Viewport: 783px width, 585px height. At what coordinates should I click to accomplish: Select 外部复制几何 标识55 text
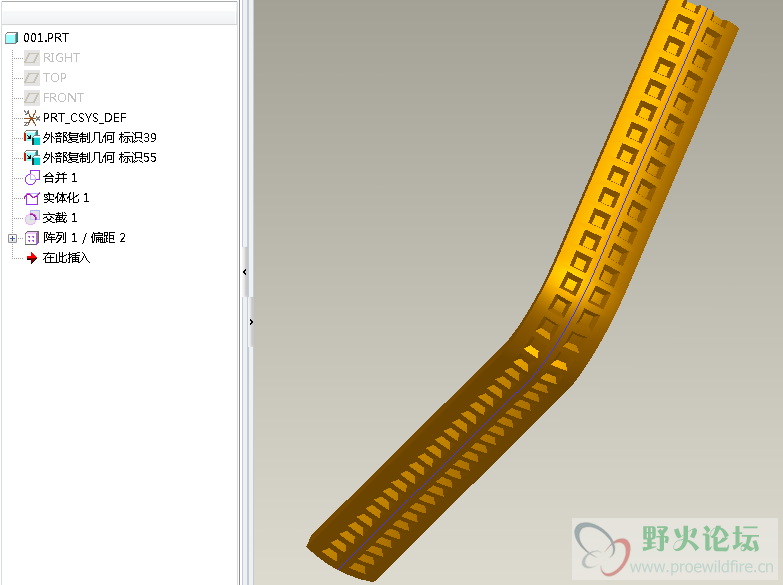[99, 158]
